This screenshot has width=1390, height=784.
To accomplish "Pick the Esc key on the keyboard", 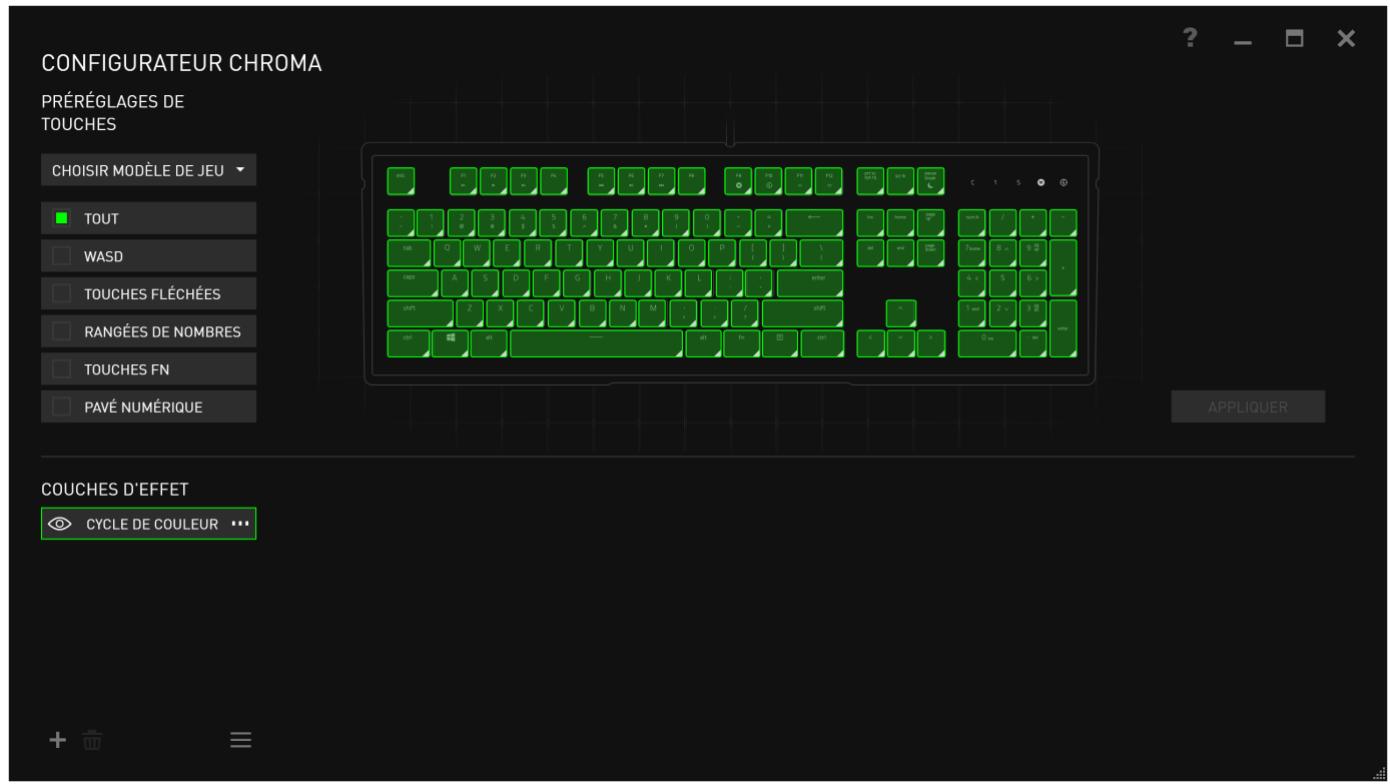I will 401,181.
